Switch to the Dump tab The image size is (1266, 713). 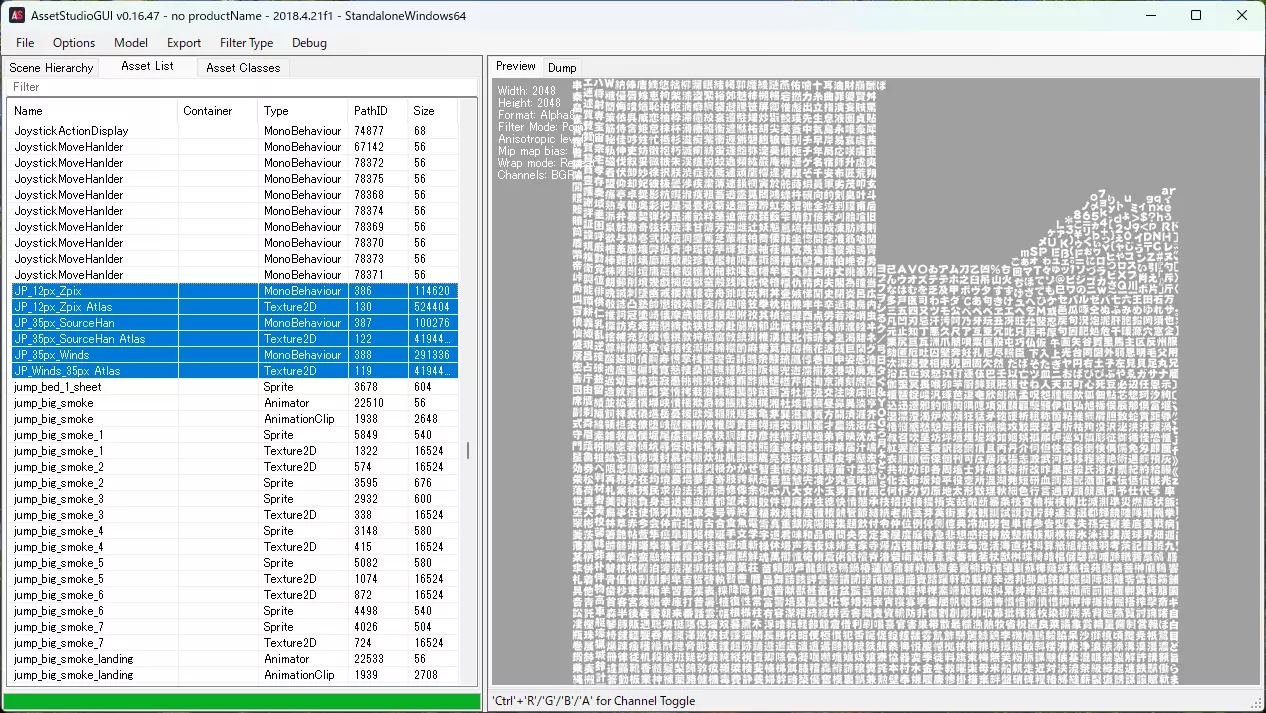562,68
